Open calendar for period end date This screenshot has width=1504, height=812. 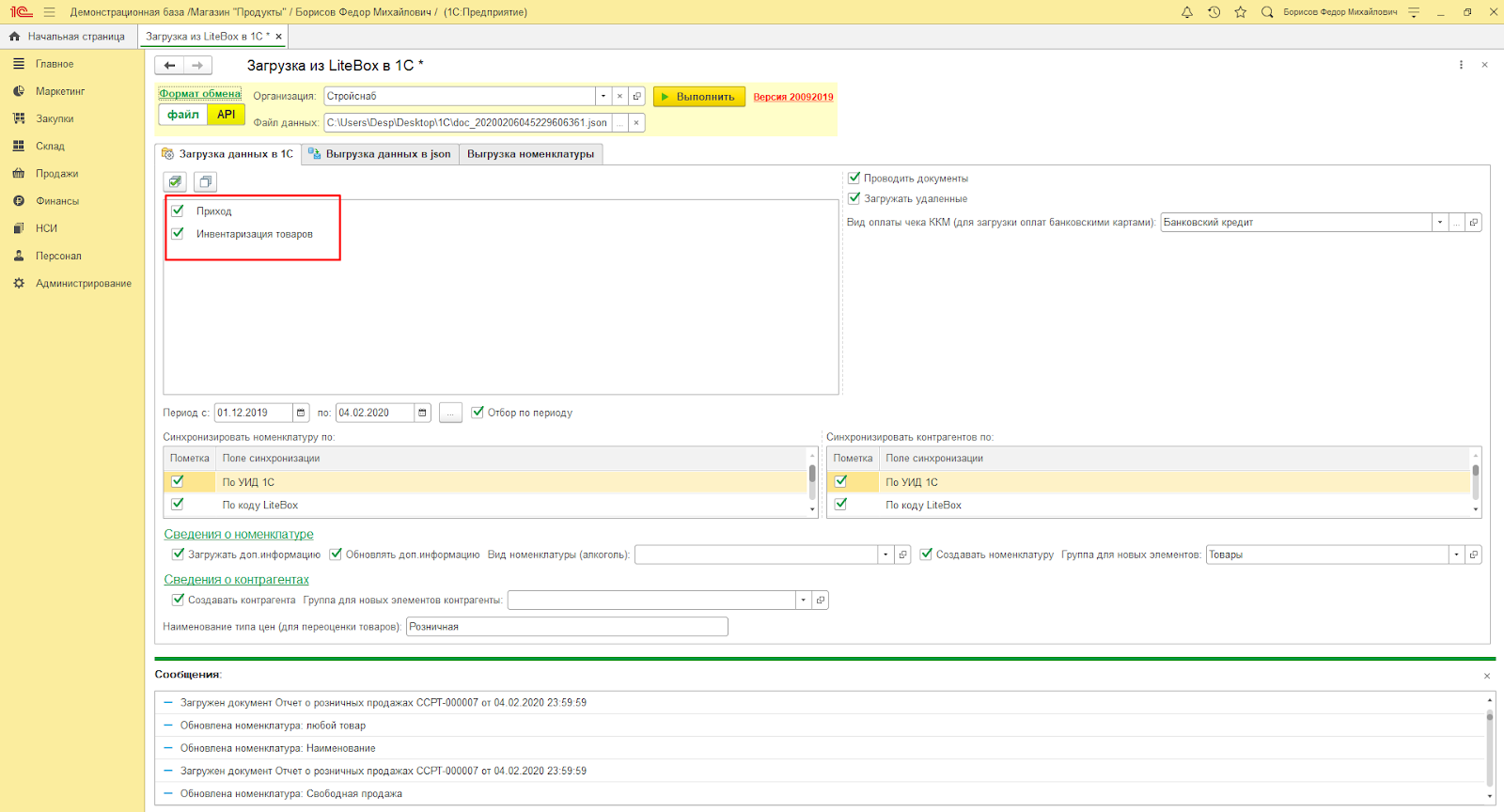pos(422,413)
